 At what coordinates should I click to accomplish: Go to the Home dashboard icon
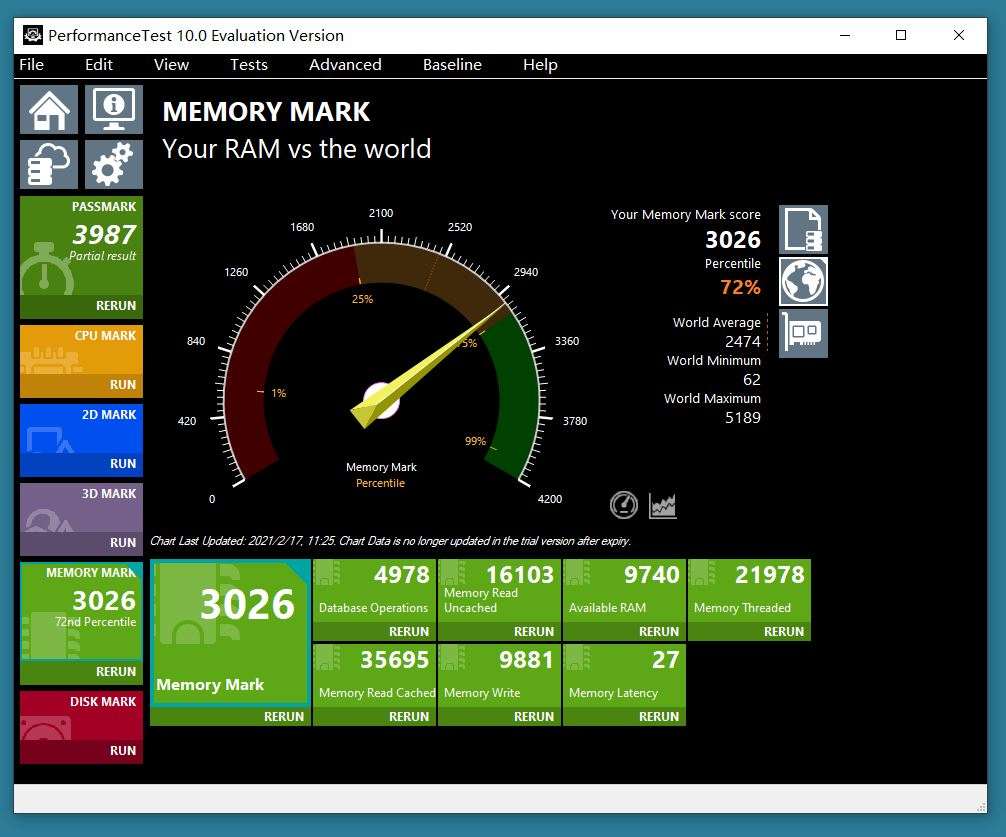click(49, 110)
